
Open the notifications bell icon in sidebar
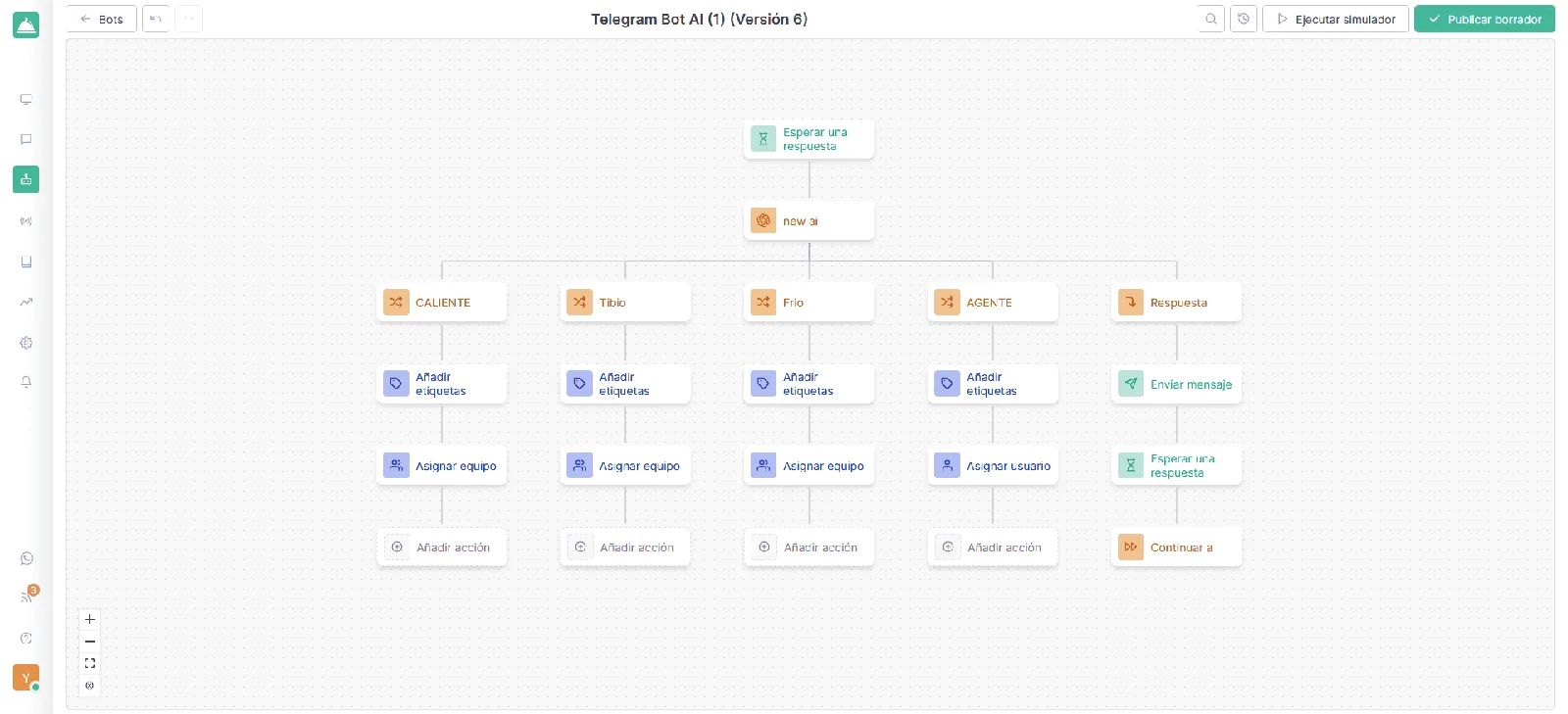tap(26, 382)
